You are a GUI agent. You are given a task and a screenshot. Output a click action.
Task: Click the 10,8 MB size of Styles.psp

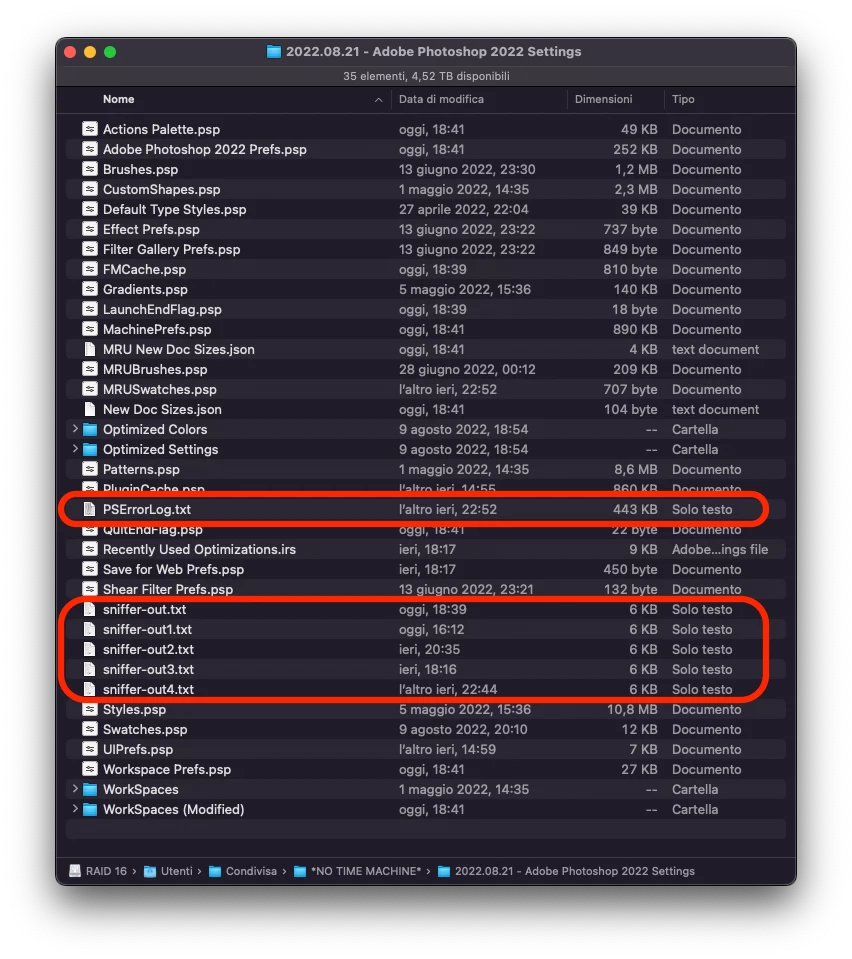pyautogui.click(x=632, y=709)
